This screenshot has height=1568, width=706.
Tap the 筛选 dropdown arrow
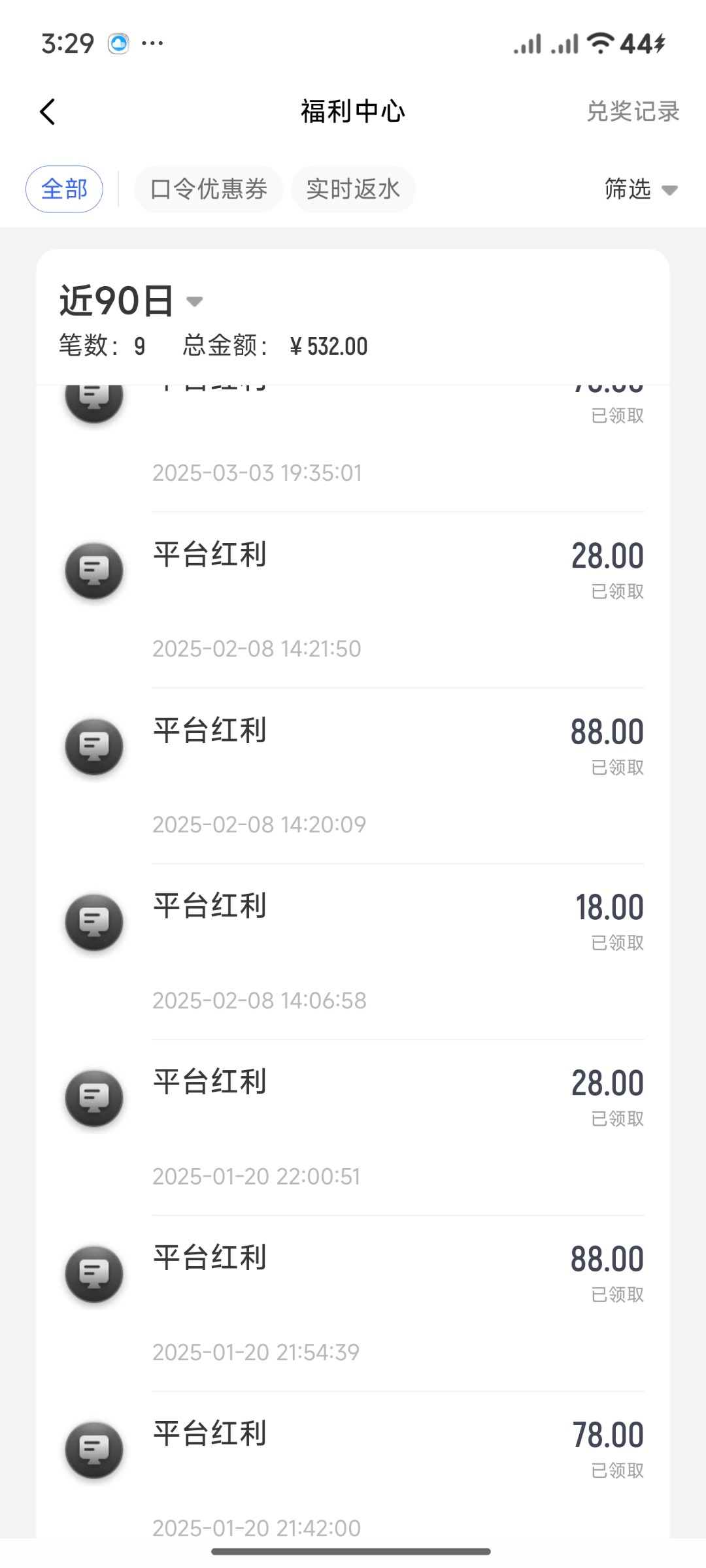pyautogui.click(x=669, y=191)
